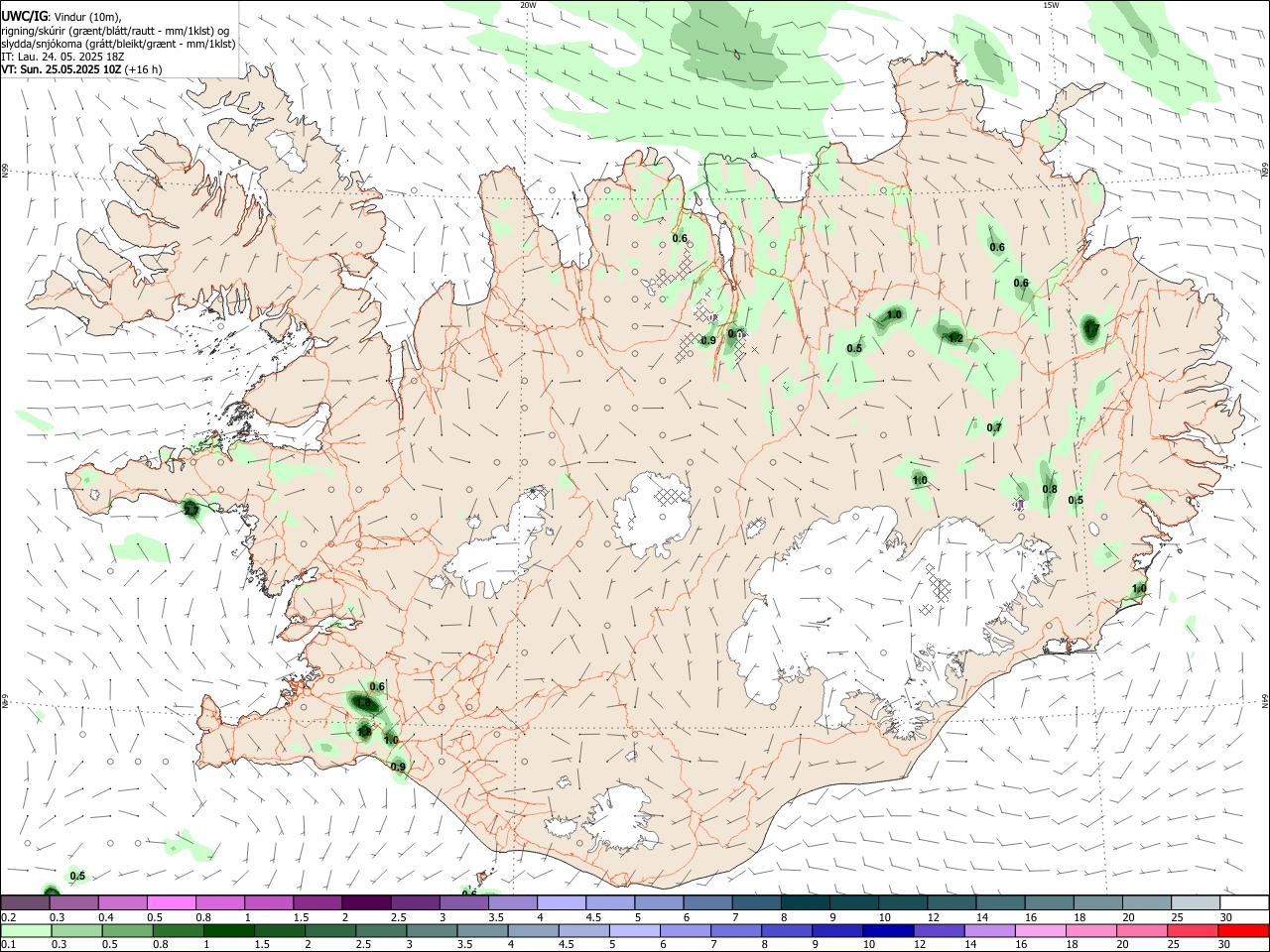
Task: Click the pale pink swatch labeled 16 in lower legend row
Action: pyautogui.click(x=1040, y=930)
